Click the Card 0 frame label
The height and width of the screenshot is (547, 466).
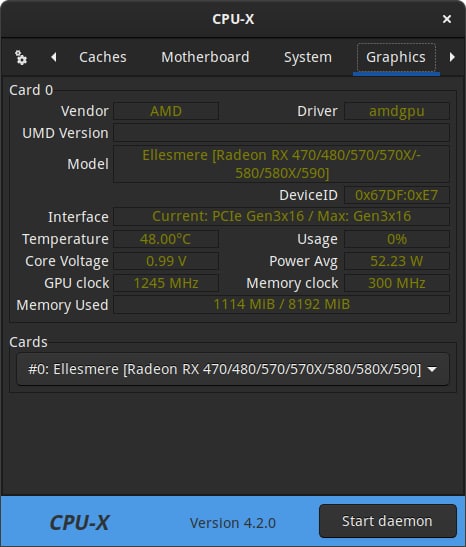coord(31,90)
